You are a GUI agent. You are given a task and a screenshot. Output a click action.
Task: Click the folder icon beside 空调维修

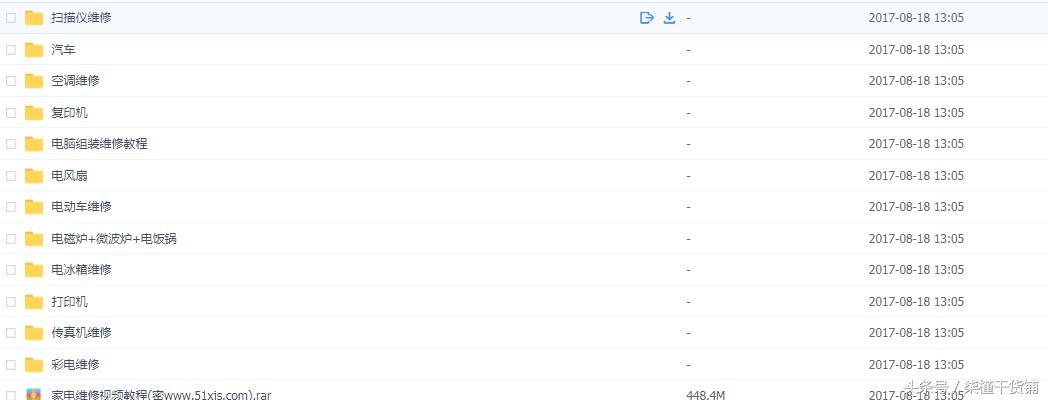click(x=34, y=81)
